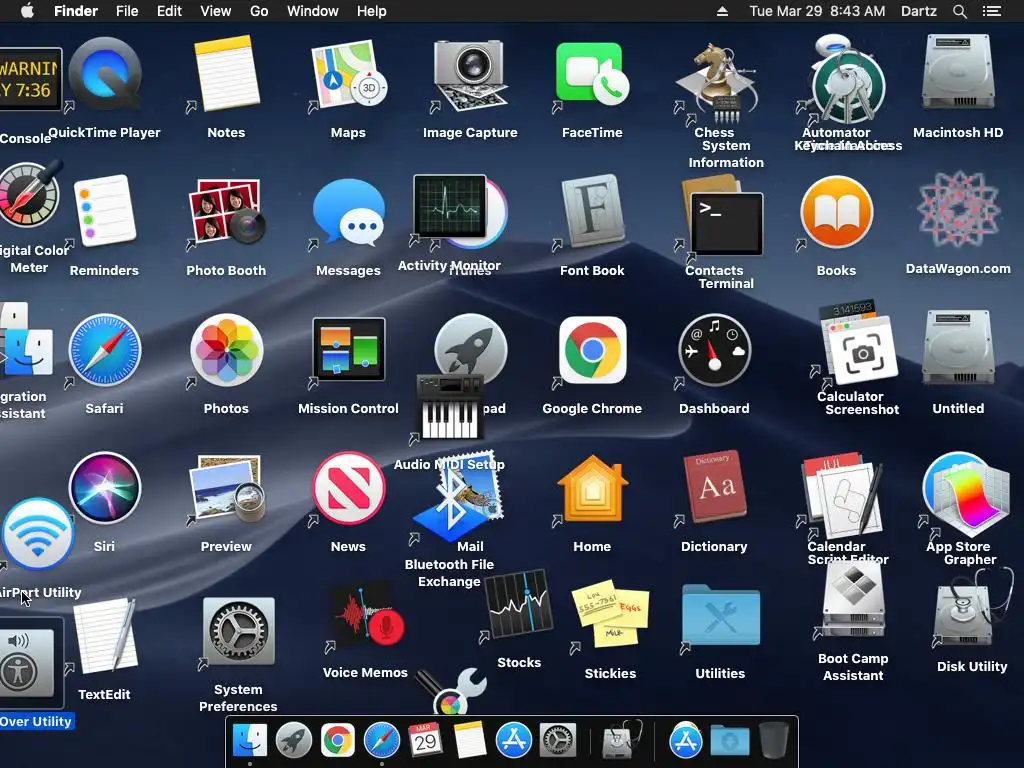Open the Messages desktop icon

coord(348,211)
